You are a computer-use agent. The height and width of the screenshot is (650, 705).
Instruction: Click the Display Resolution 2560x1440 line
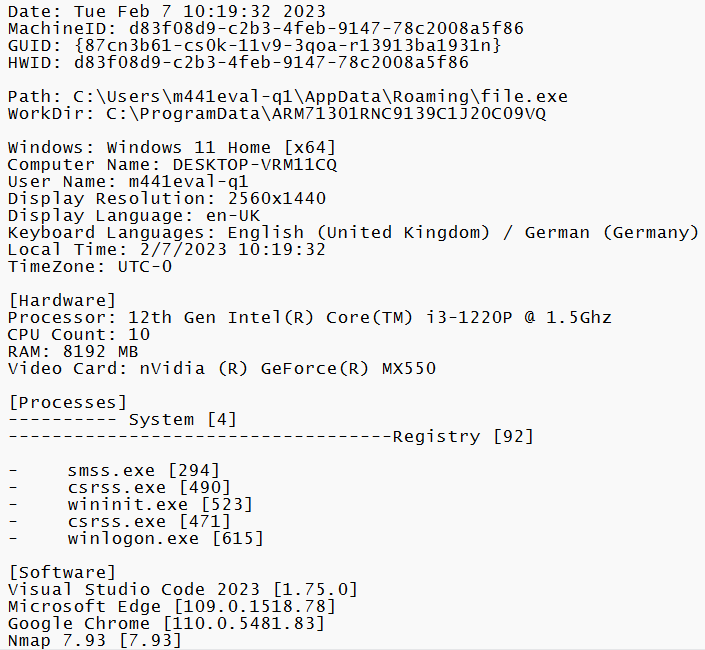[166, 198]
